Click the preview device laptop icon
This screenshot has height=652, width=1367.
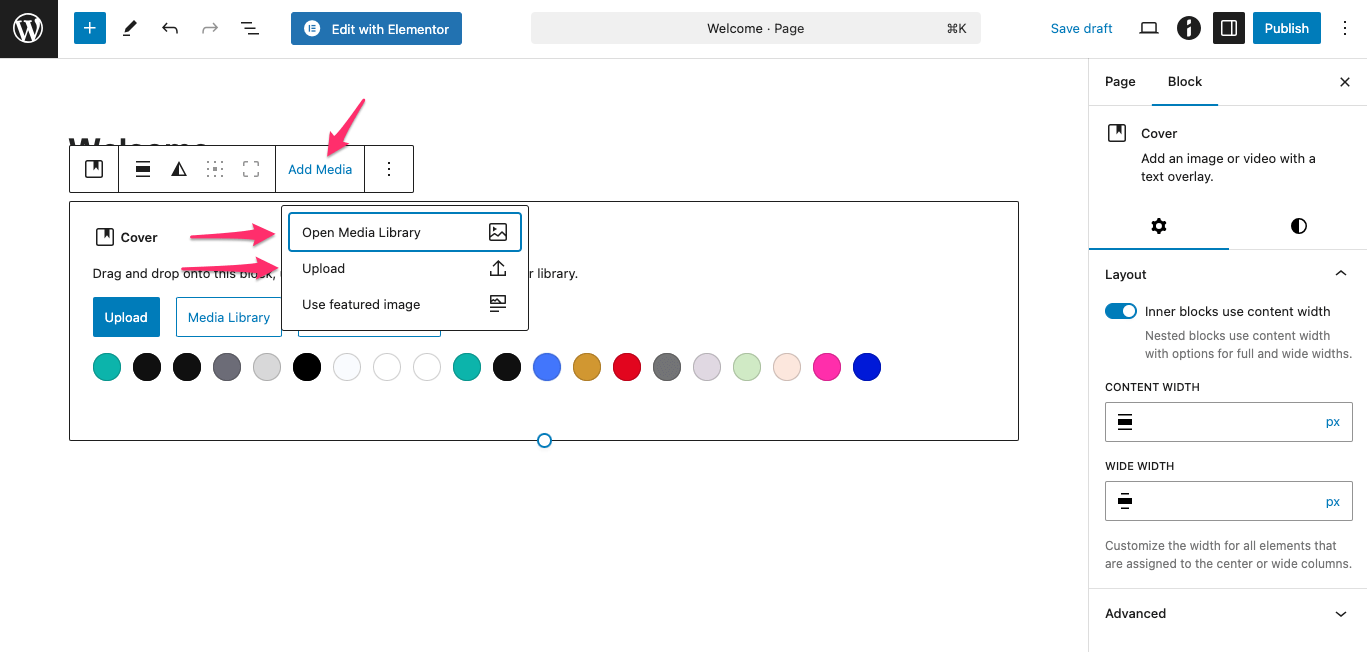[1149, 29]
